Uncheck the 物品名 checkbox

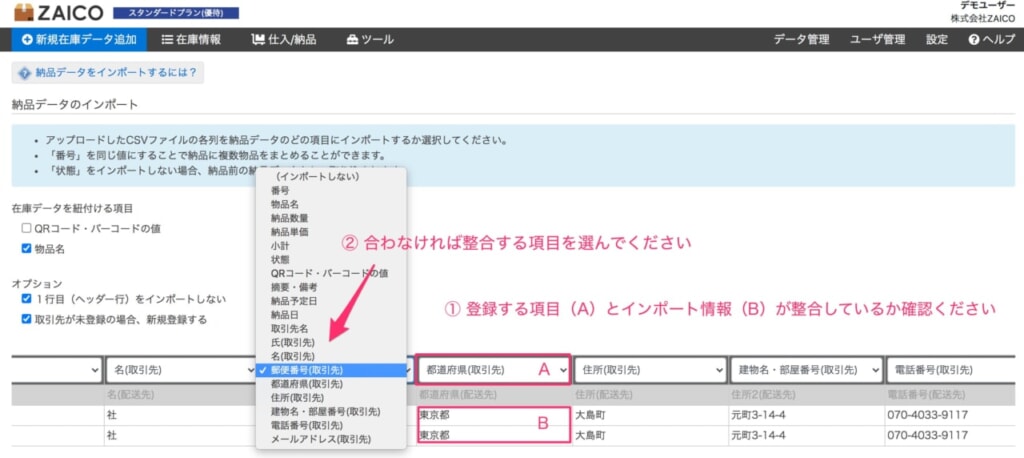[26, 249]
